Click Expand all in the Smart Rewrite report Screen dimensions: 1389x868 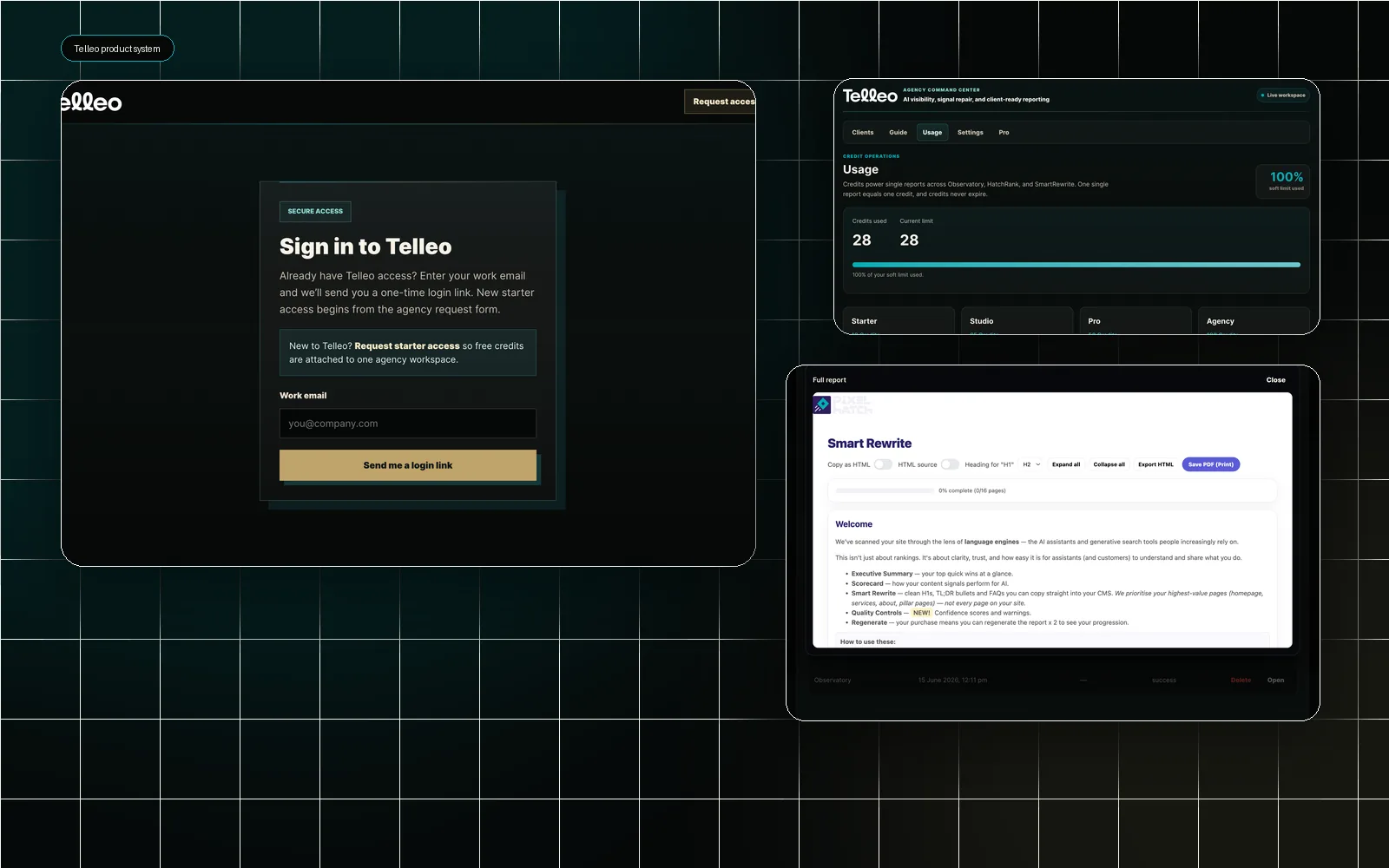coord(1066,464)
